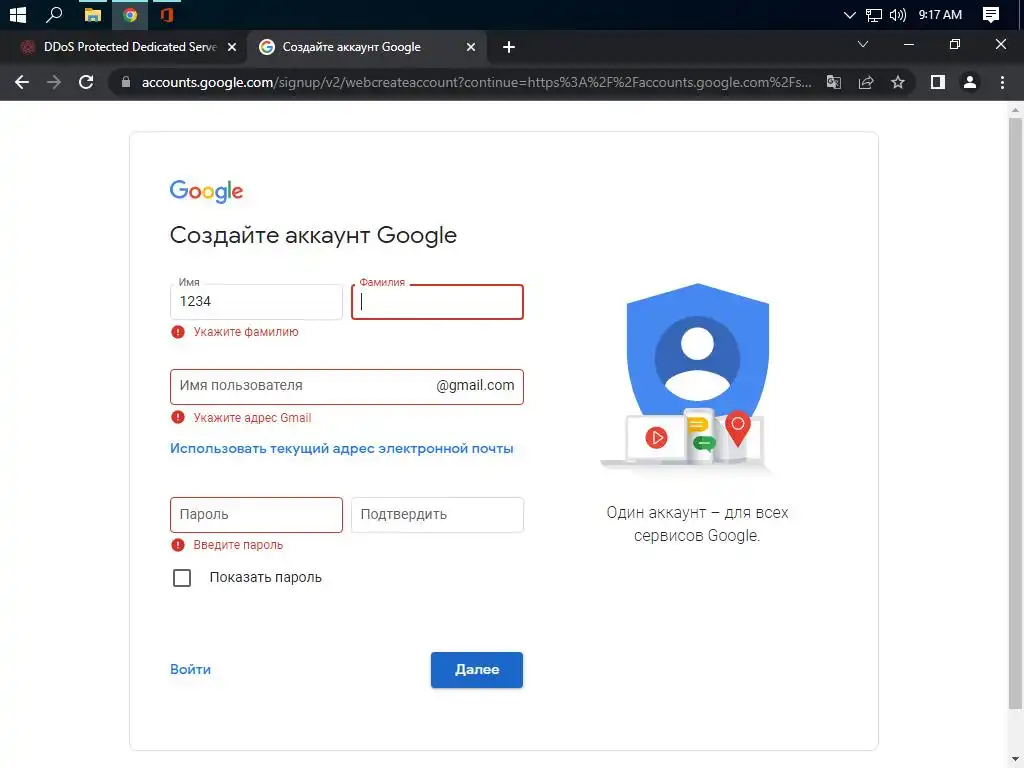Click the Укажите фамилию error icon
Viewport: 1024px width, 768px height.
[178, 332]
